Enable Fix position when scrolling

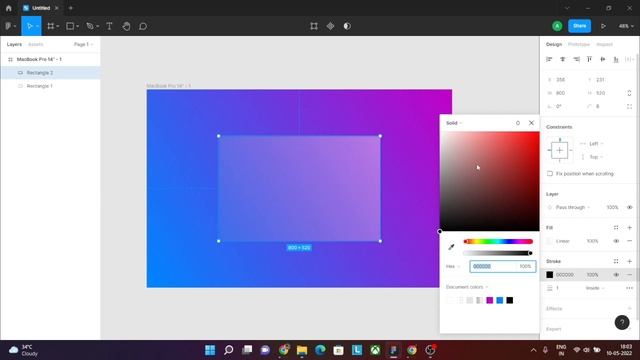pos(550,174)
